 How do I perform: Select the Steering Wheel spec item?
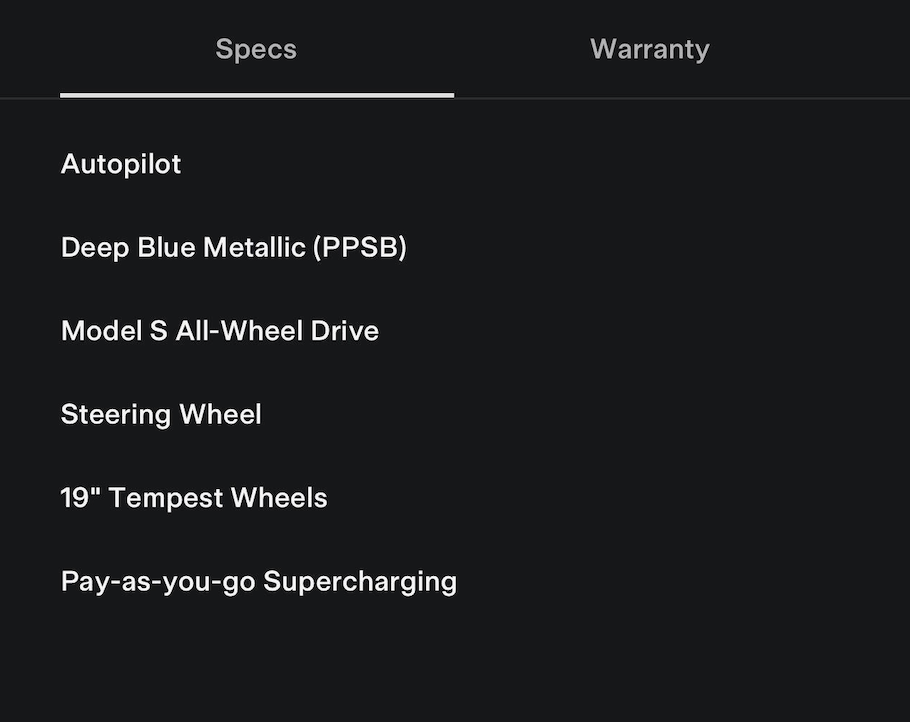click(x=161, y=414)
